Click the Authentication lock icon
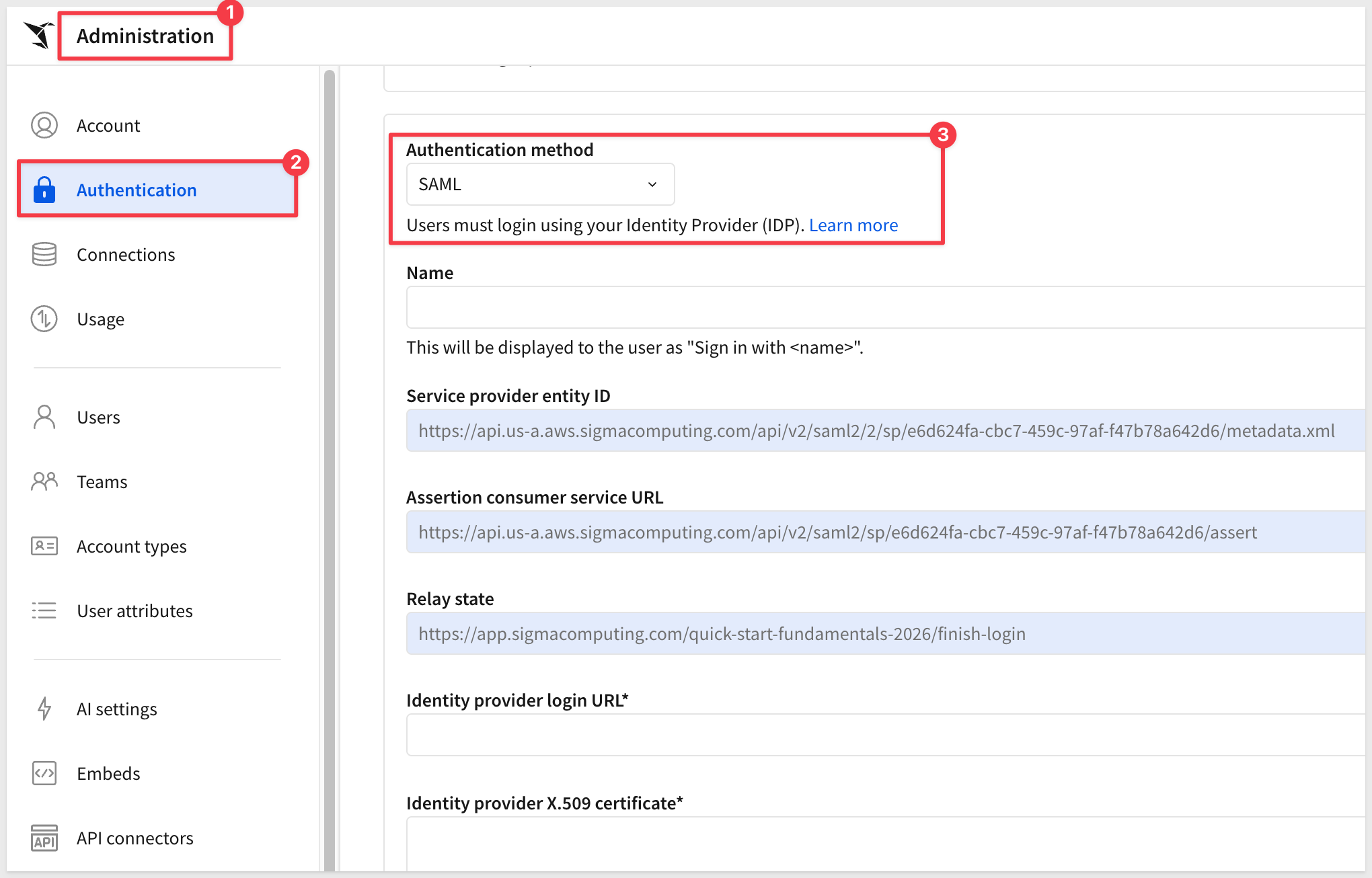 (44, 190)
